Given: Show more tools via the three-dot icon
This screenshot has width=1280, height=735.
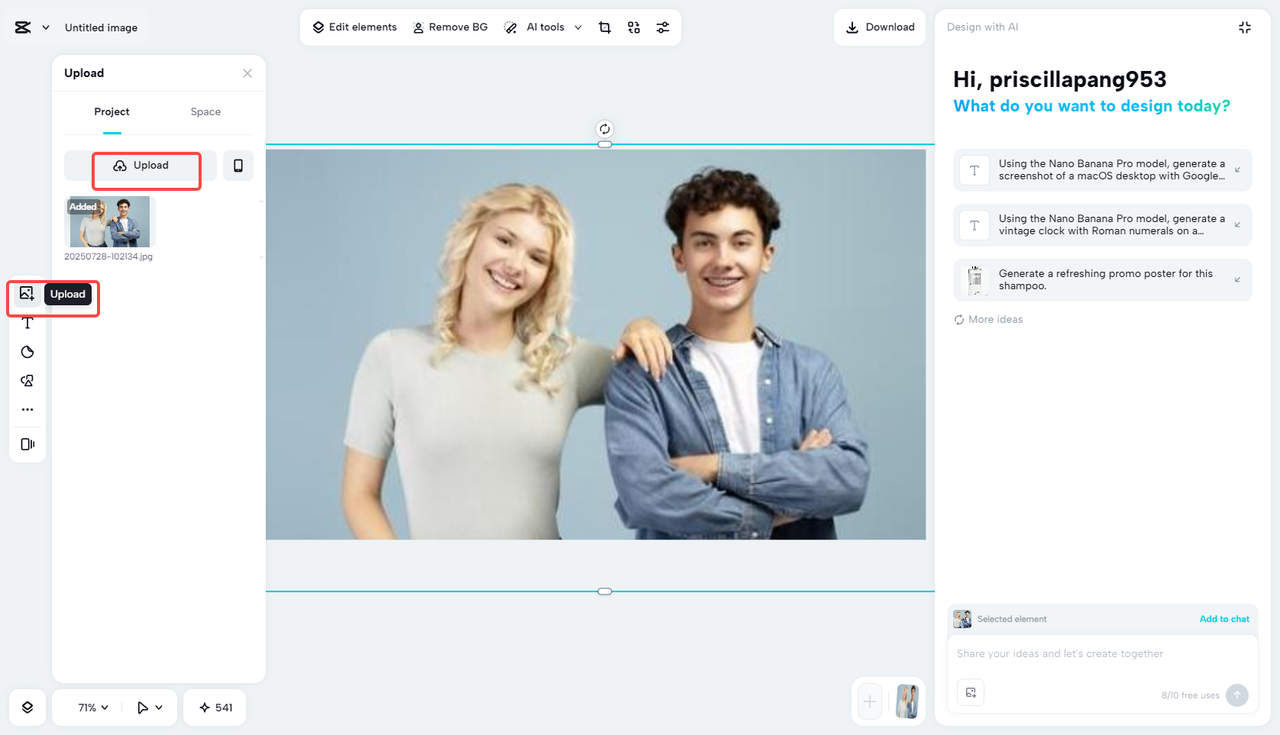Looking at the screenshot, I should [x=27, y=410].
